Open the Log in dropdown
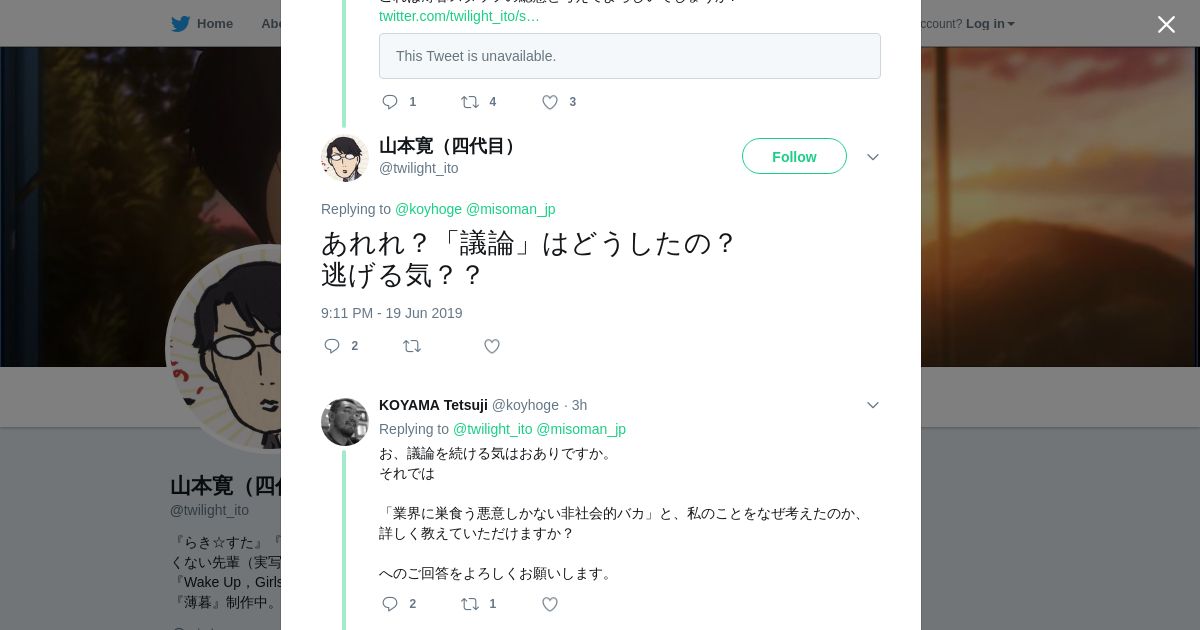Viewport: 1200px width, 630px height. 990,24
